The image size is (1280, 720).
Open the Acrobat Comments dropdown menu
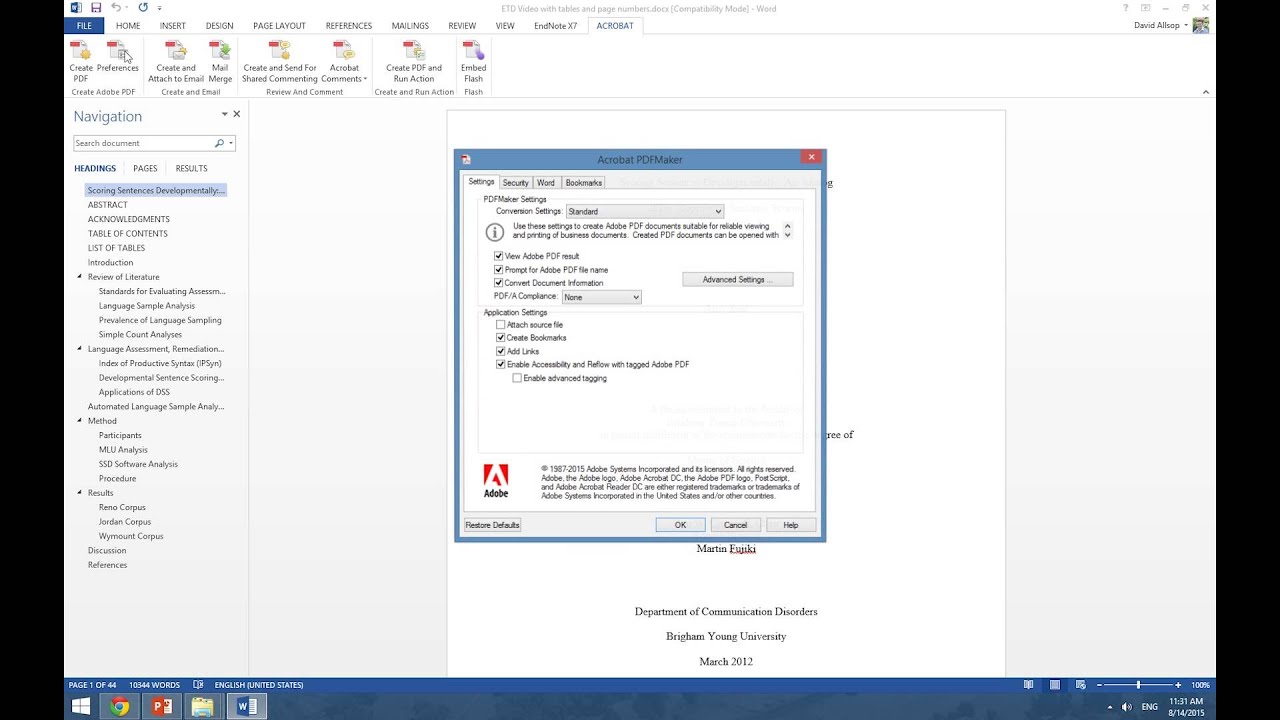click(344, 61)
